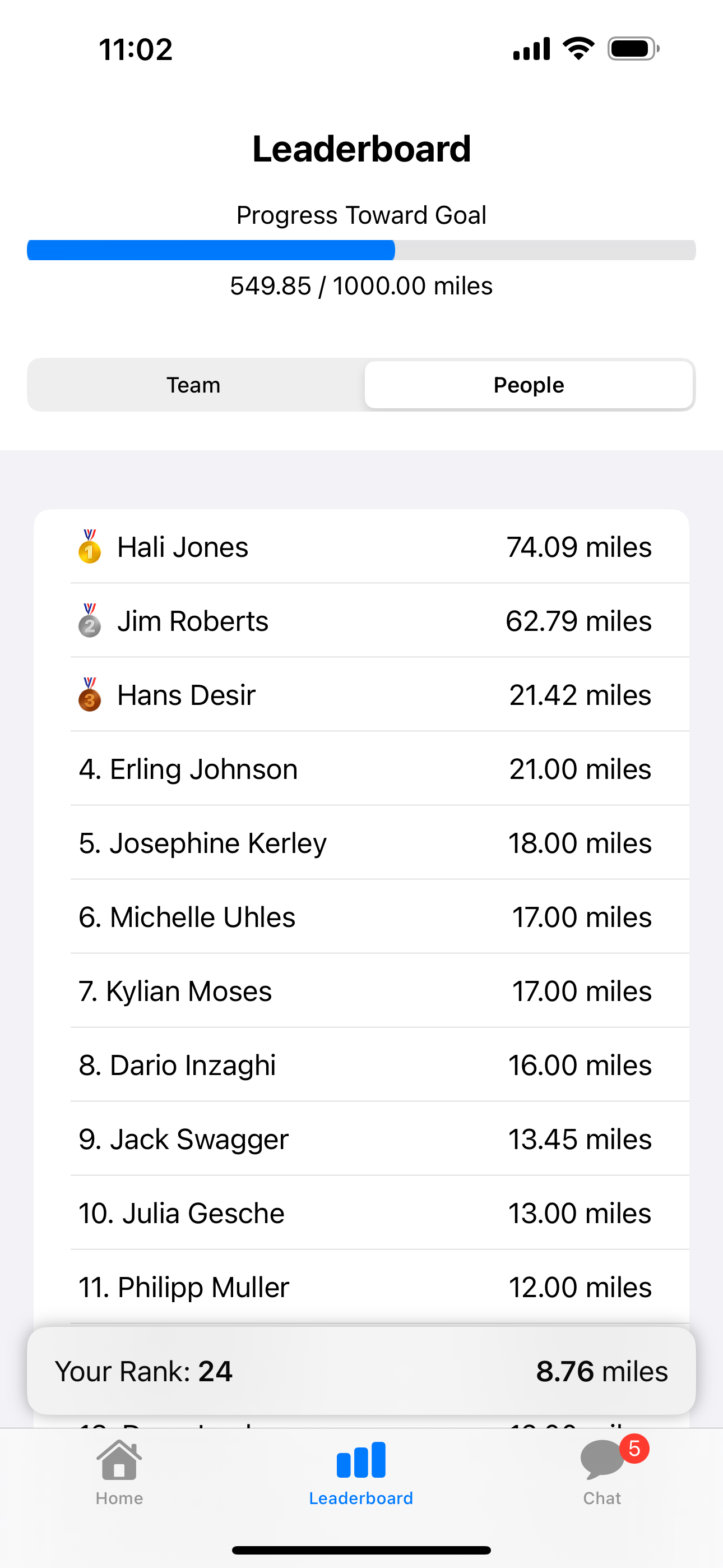
Task: Switch to the Team segment
Action: (x=193, y=385)
